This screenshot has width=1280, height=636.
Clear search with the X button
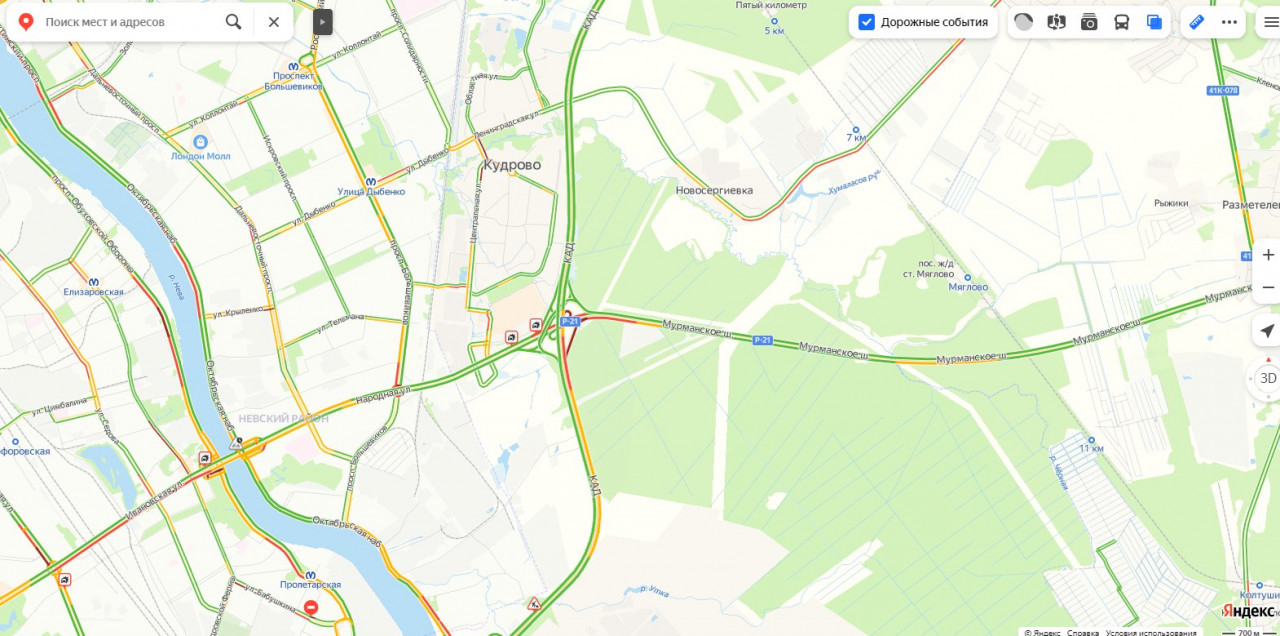[x=273, y=22]
